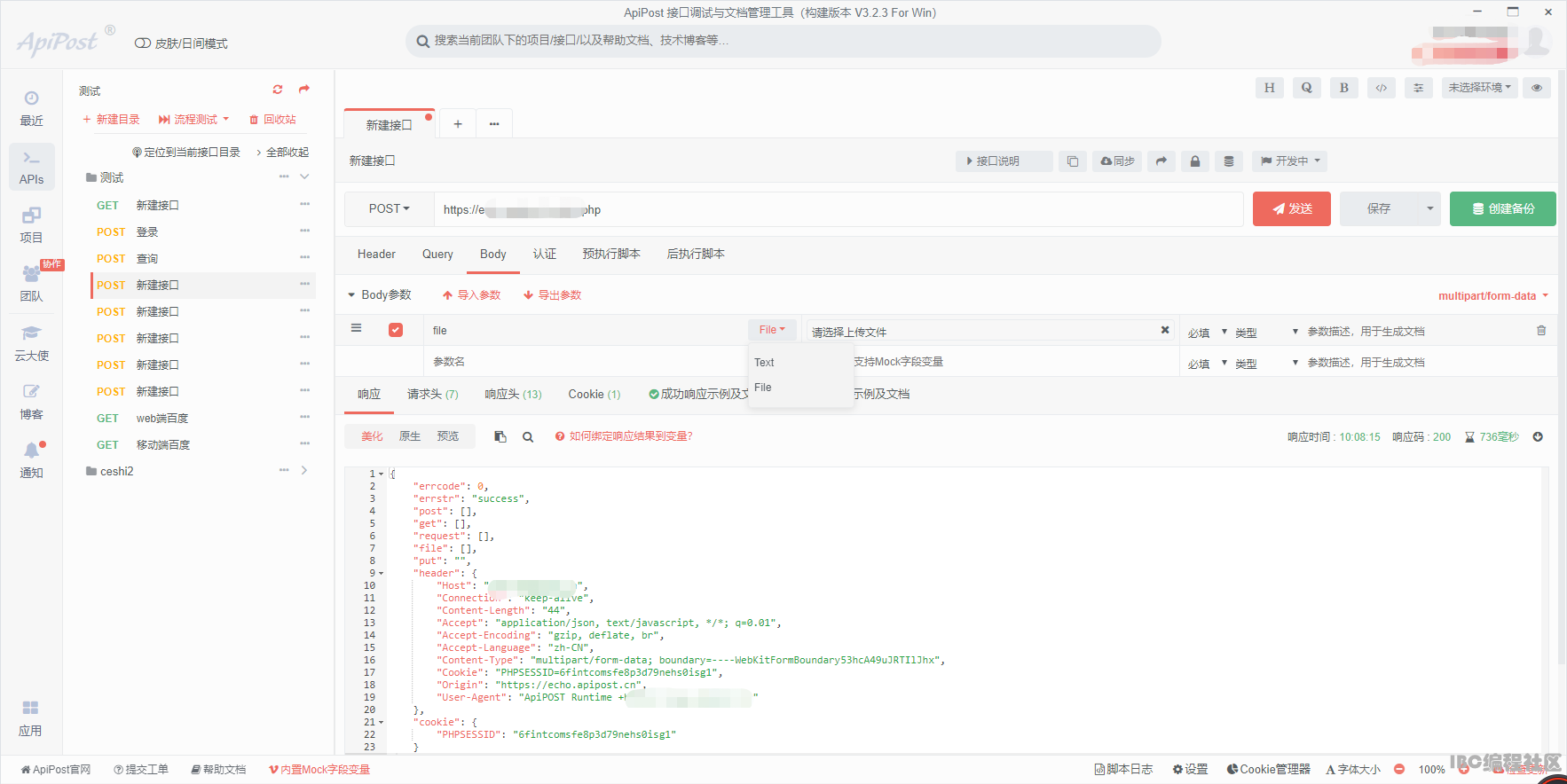1567x784 pixels.
Task: Click the share arrow icon in interface toolbar
Action: coord(1161,161)
